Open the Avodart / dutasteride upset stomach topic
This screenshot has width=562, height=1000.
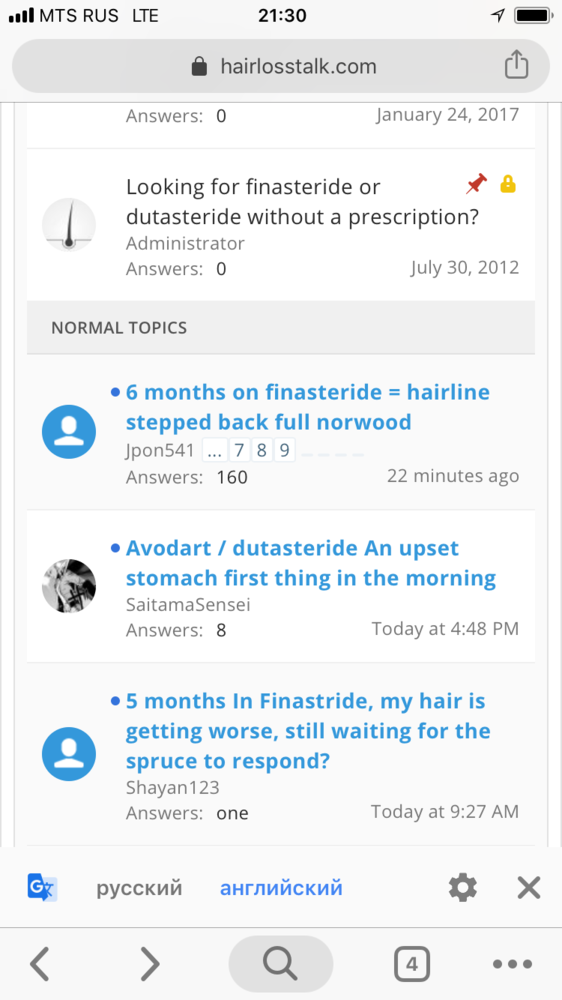[x=311, y=563]
